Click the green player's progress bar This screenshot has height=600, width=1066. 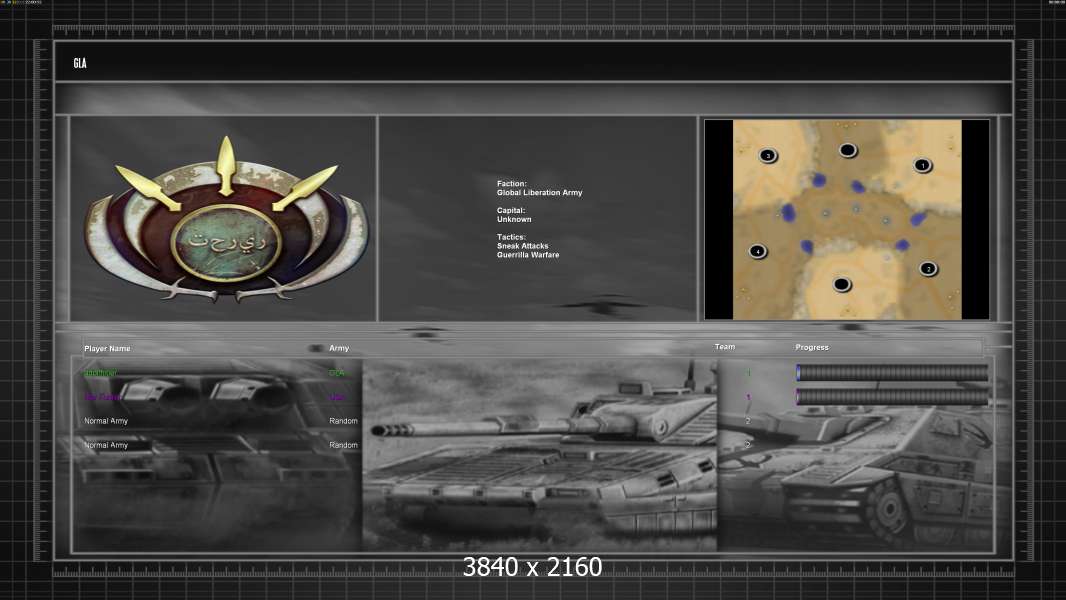(x=892, y=373)
